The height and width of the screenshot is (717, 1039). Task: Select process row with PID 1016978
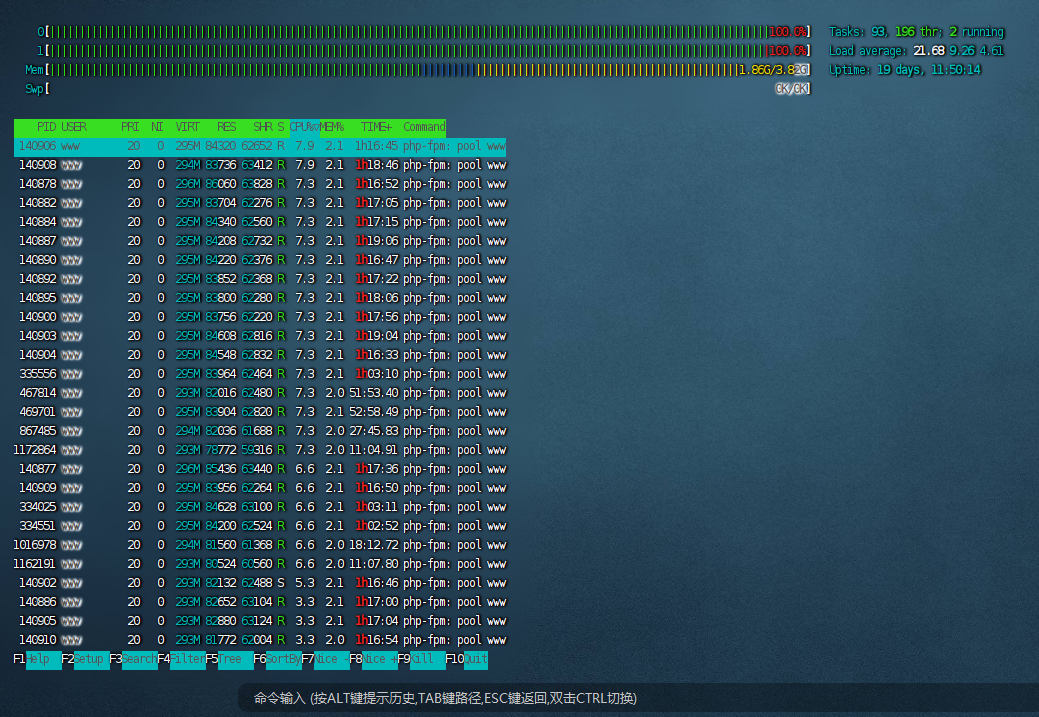click(x=260, y=545)
